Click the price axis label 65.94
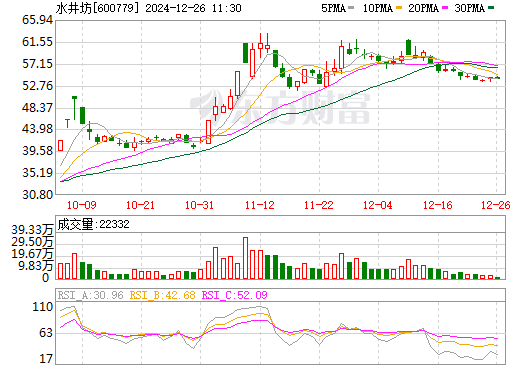The image size is (520, 365). (x=37, y=20)
